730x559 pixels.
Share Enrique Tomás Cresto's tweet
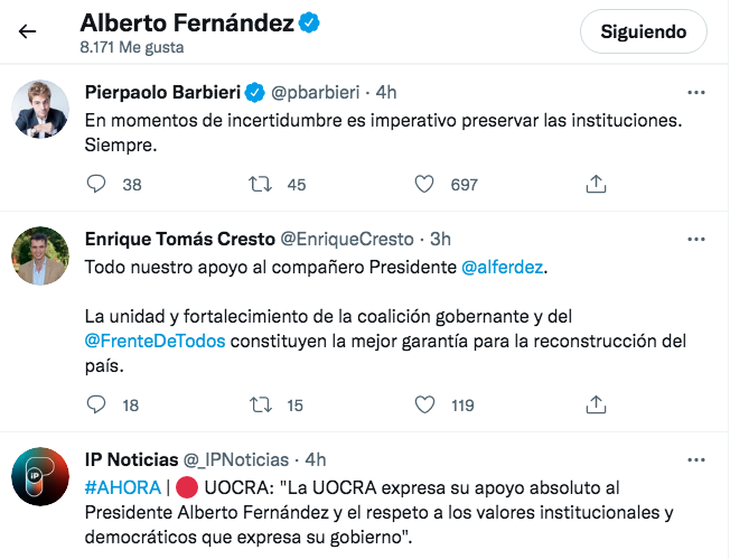pyautogui.click(x=595, y=404)
